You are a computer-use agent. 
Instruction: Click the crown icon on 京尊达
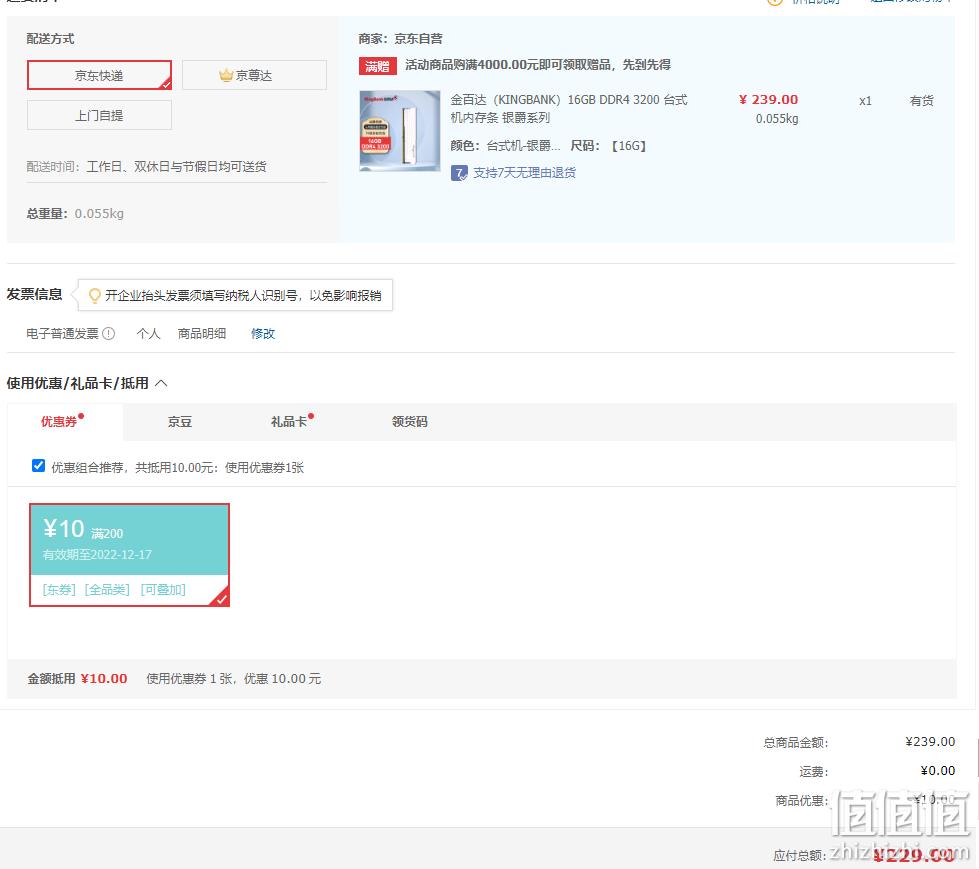[225, 76]
